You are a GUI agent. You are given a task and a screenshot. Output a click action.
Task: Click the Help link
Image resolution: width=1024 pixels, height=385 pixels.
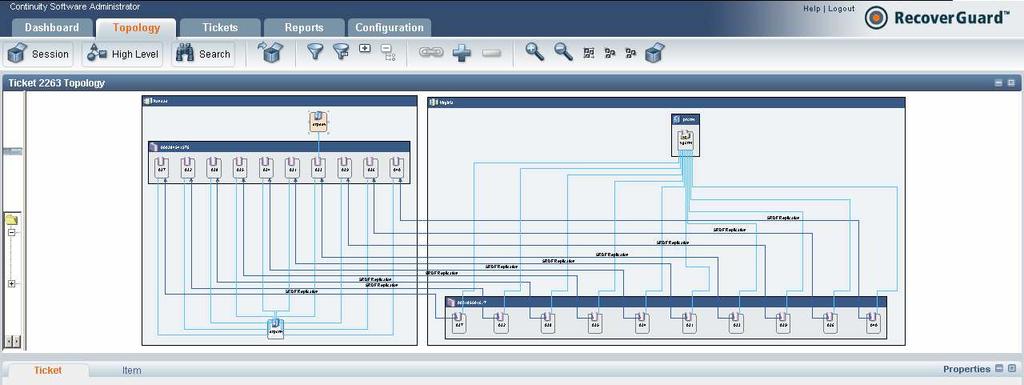(812, 8)
